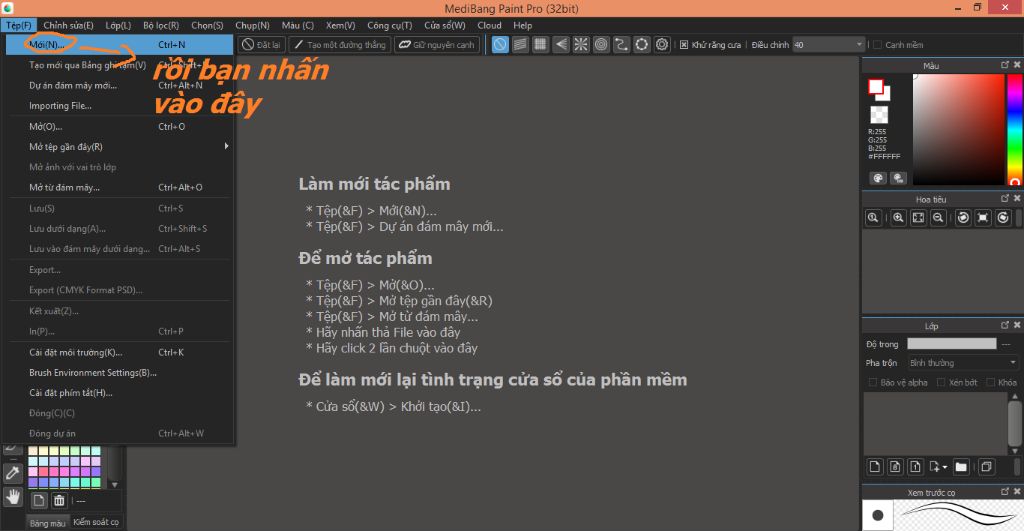The width and height of the screenshot is (1024, 531).
Task: Select the foreground color swatch
Action: click(875, 86)
